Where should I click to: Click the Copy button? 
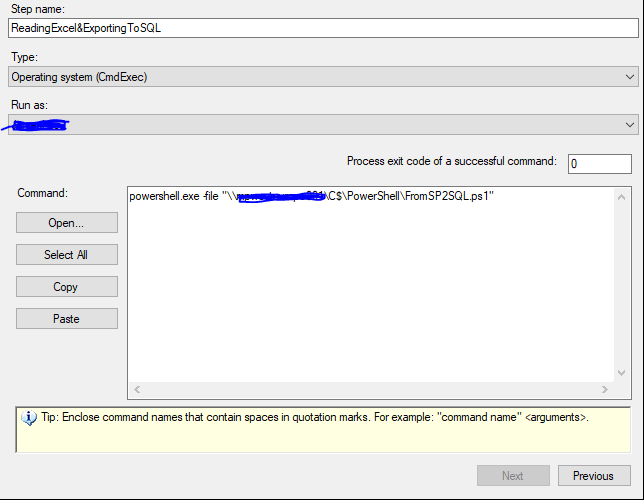[x=67, y=287]
